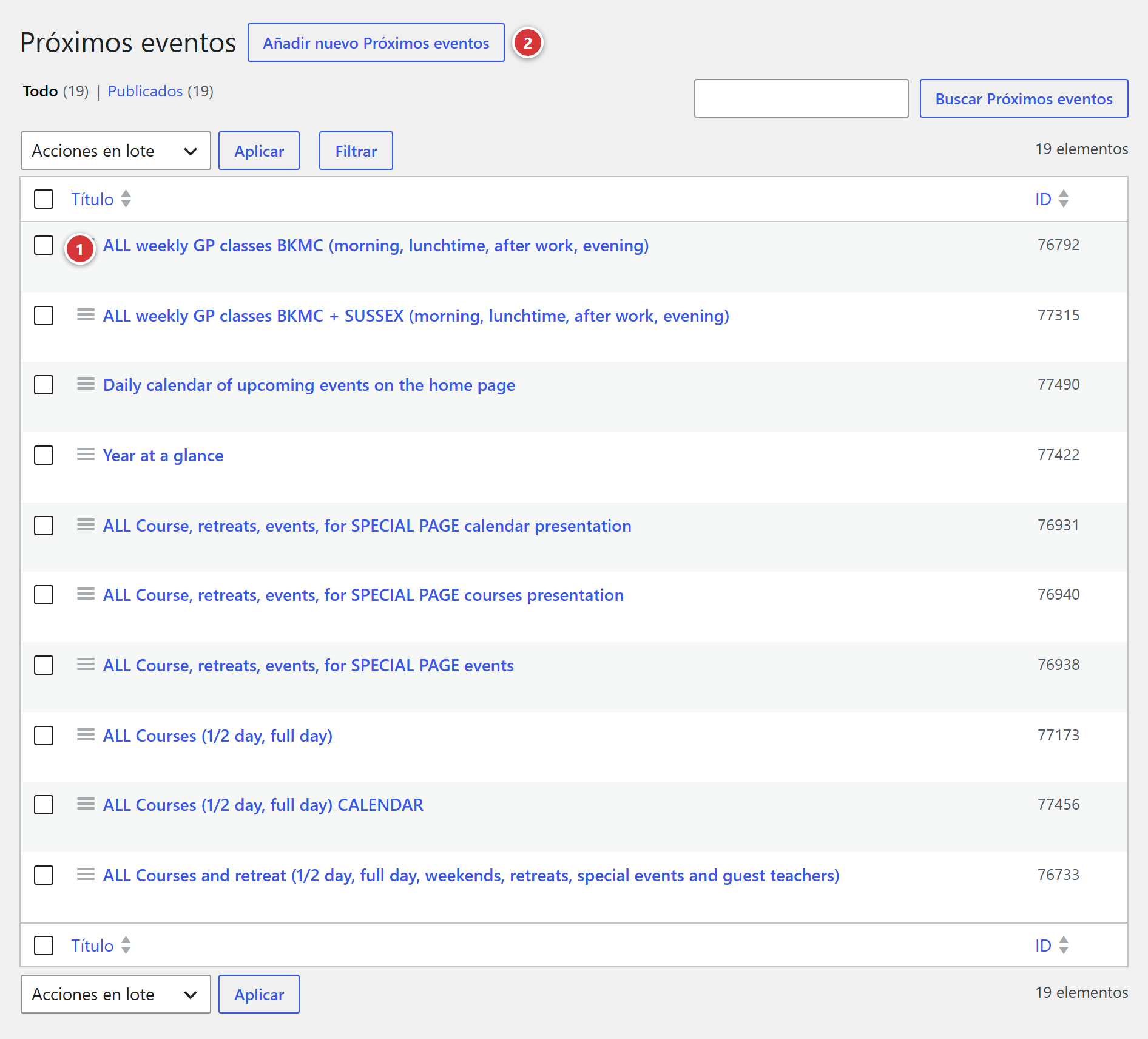Grab the drag handle of the BKMC + SUSSEX row
This screenshot has width=1148, height=1039.
point(86,315)
